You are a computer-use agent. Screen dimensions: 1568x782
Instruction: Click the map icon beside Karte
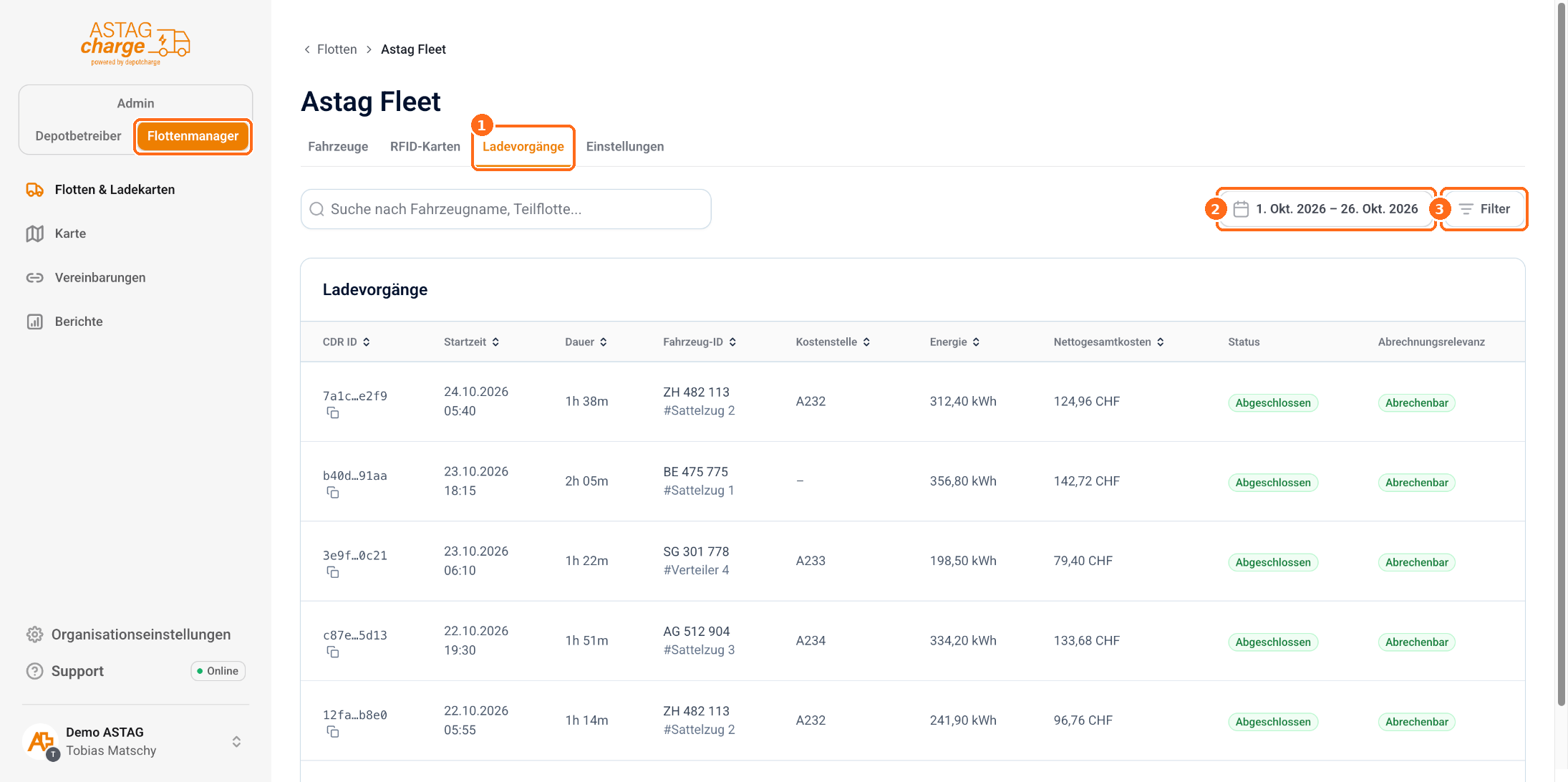point(34,233)
